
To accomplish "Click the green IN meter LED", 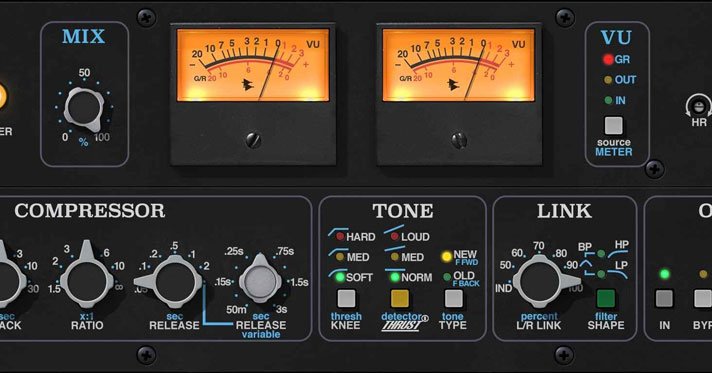I will (608, 100).
